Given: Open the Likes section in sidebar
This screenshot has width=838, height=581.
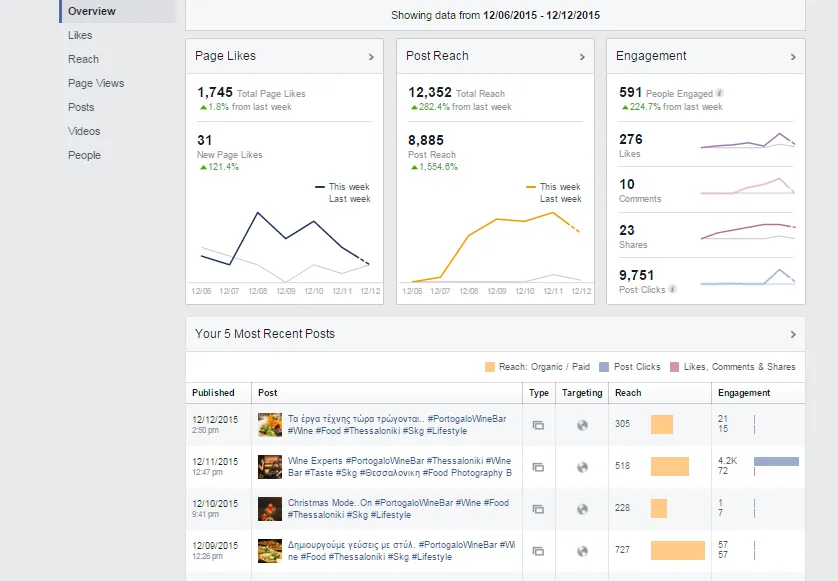Looking at the screenshot, I should (x=80, y=35).
